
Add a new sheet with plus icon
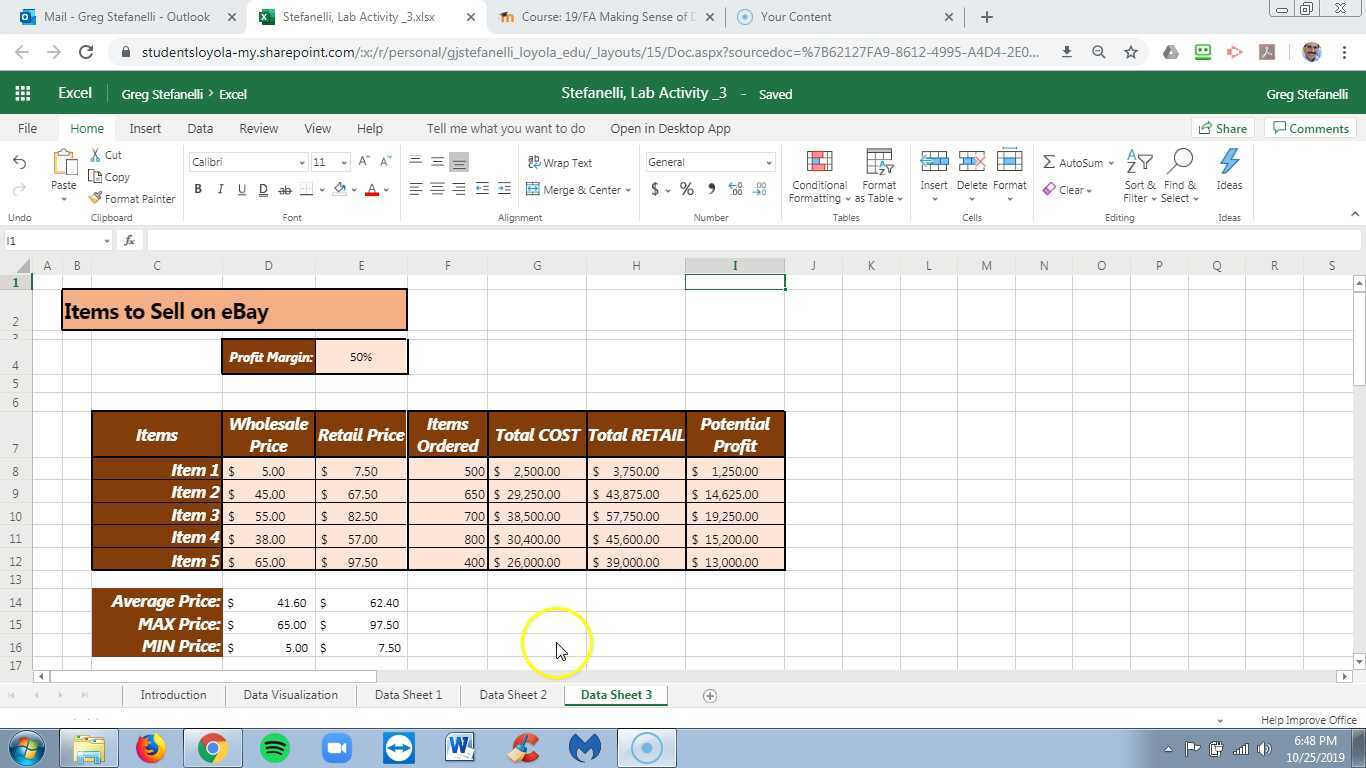(710, 696)
